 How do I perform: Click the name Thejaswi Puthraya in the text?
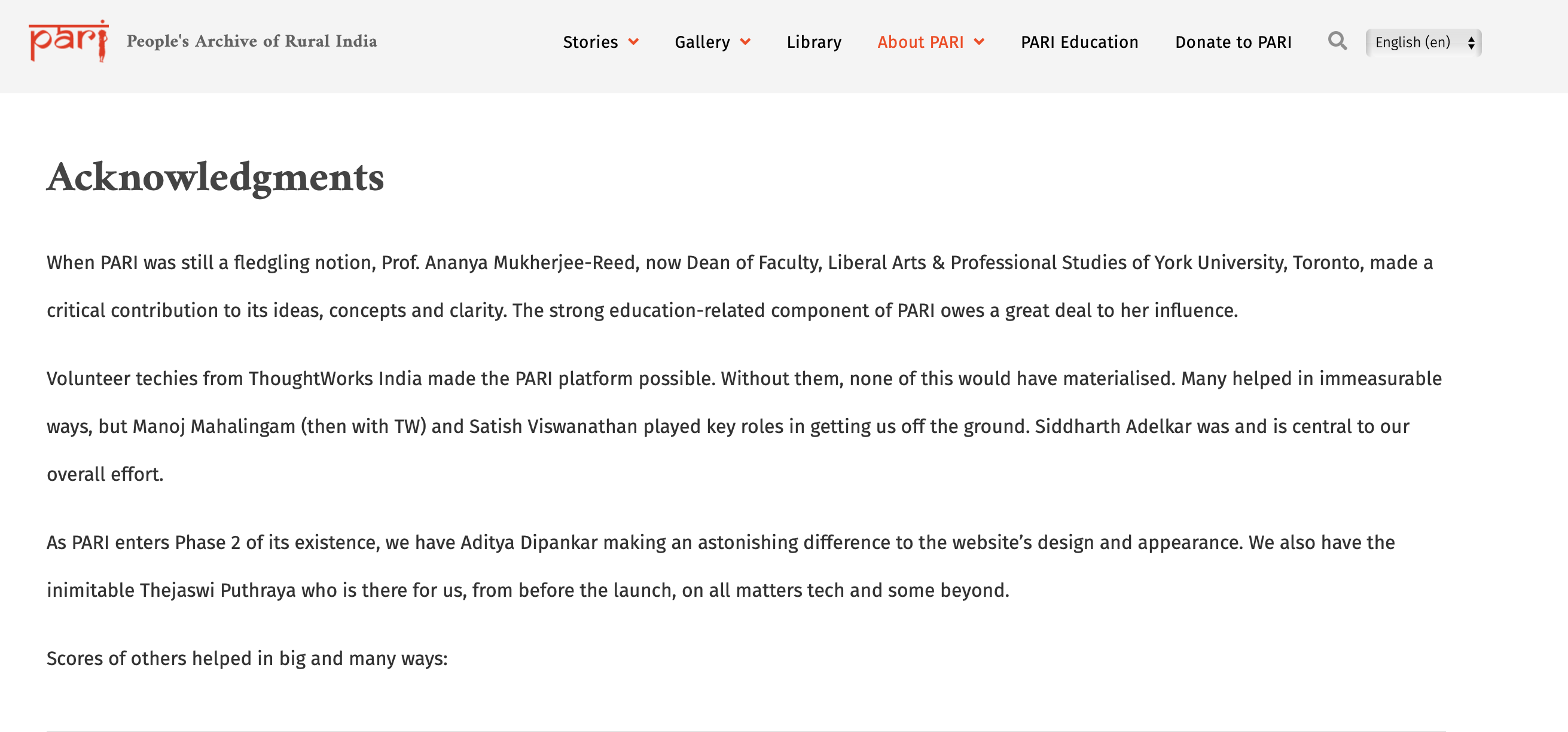pyautogui.click(x=217, y=590)
